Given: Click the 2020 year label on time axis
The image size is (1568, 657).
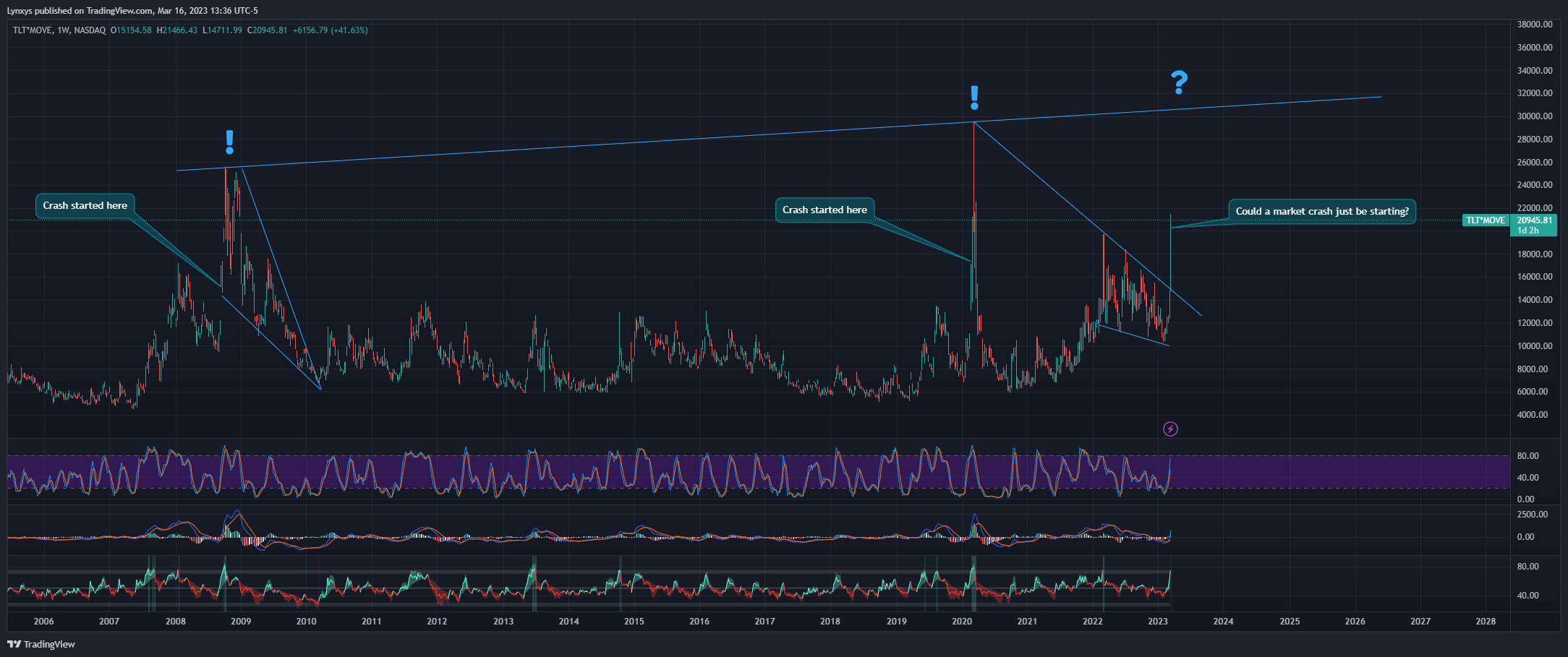Looking at the screenshot, I should pyautogui.click(x=962, y=622).
